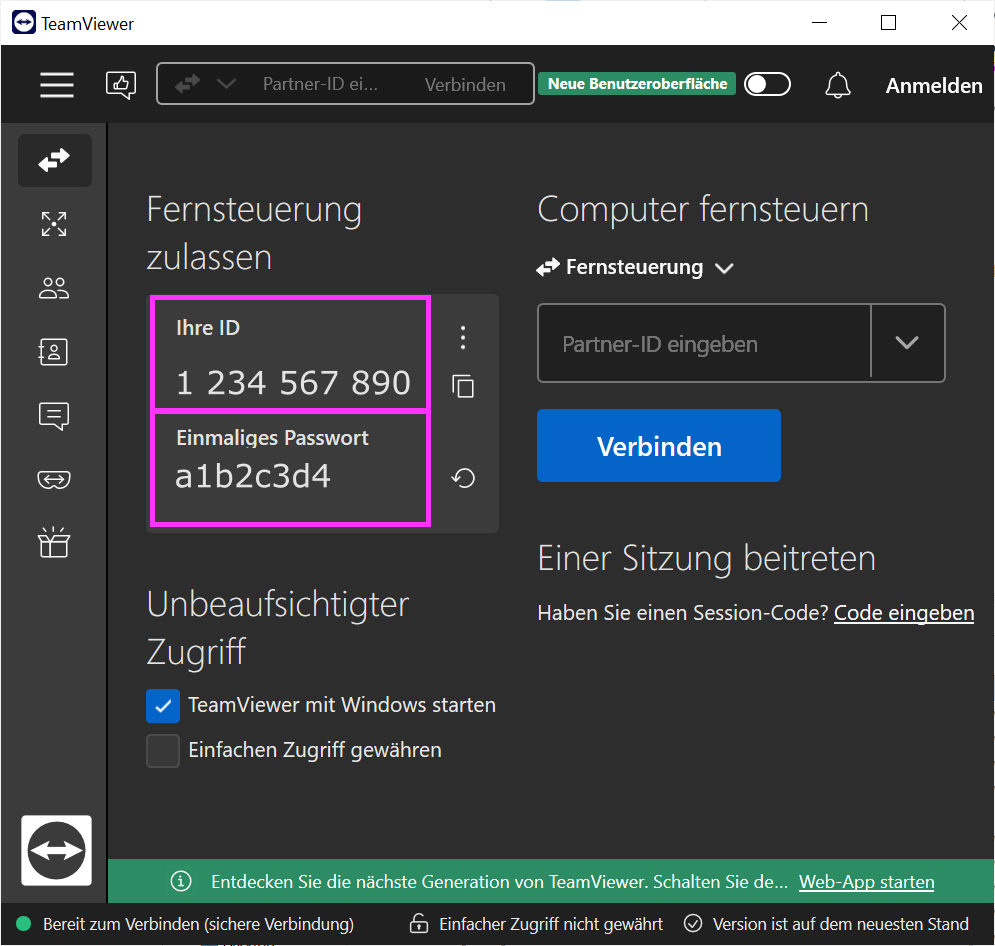Open the Chat sidebar icon
The image size is (995, 946).
tap(54, 416)
